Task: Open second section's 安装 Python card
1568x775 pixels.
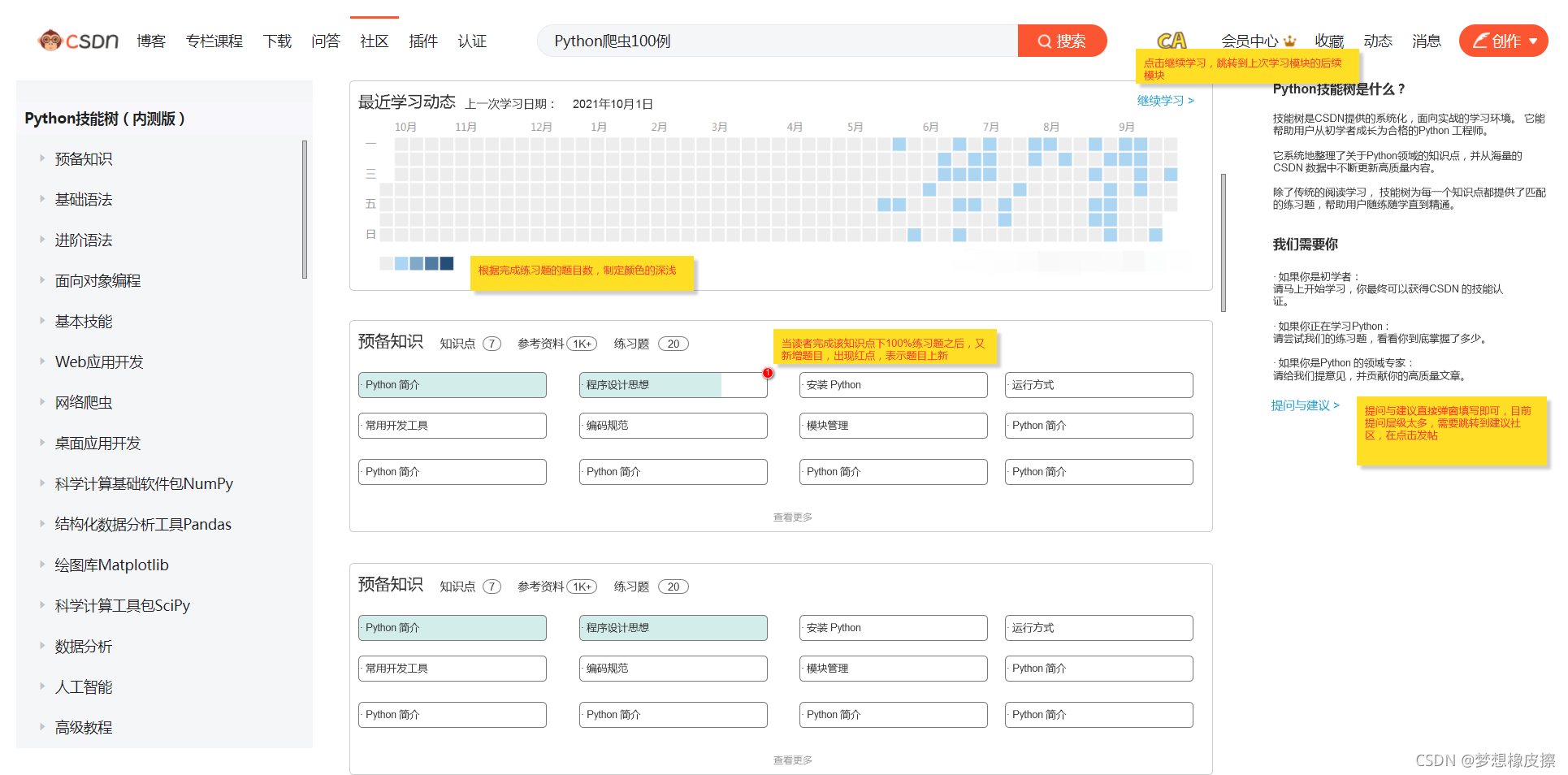Action: [894, 628]
